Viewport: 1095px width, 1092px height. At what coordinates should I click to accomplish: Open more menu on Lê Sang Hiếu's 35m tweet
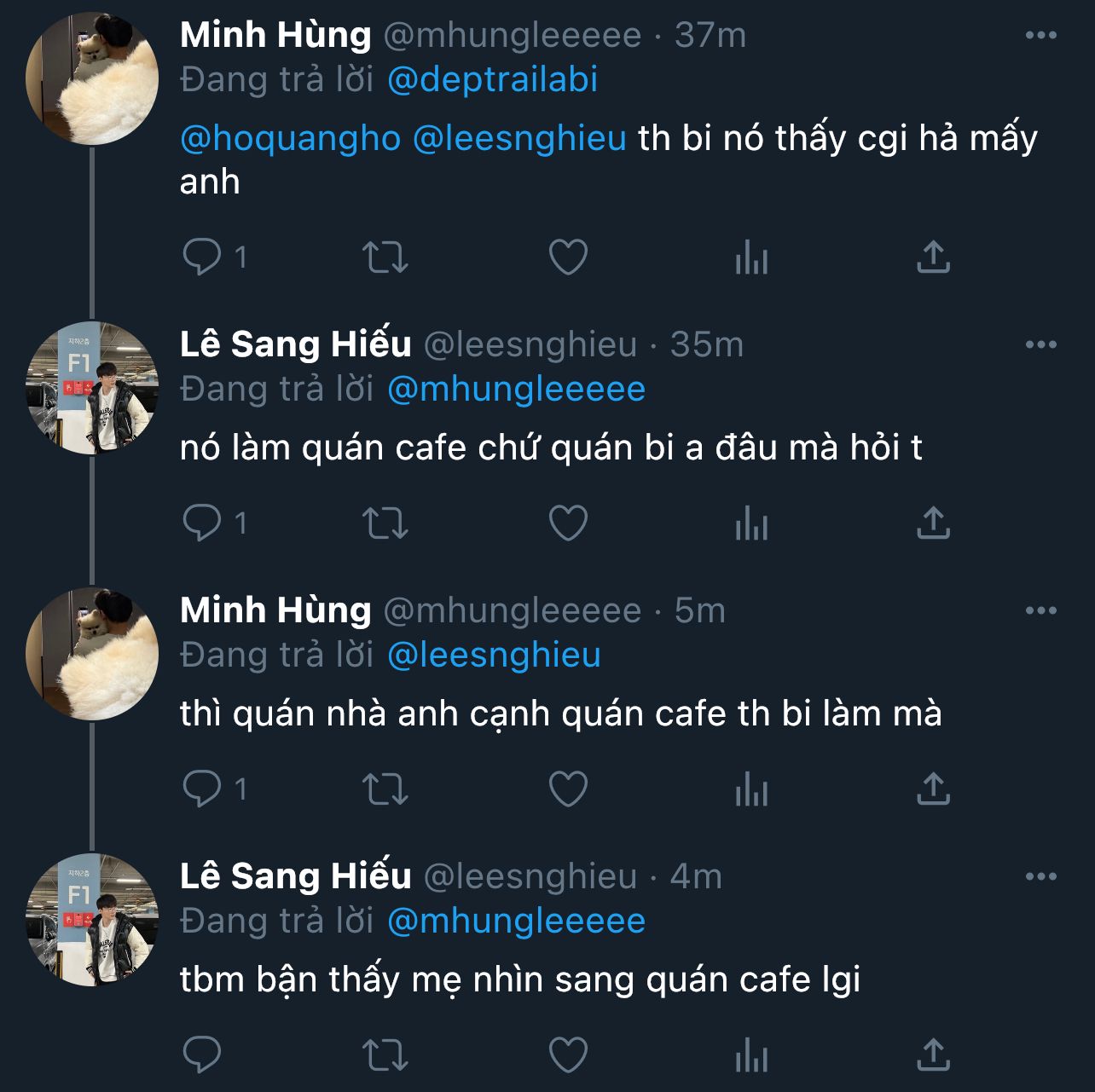pos(1040,344)
